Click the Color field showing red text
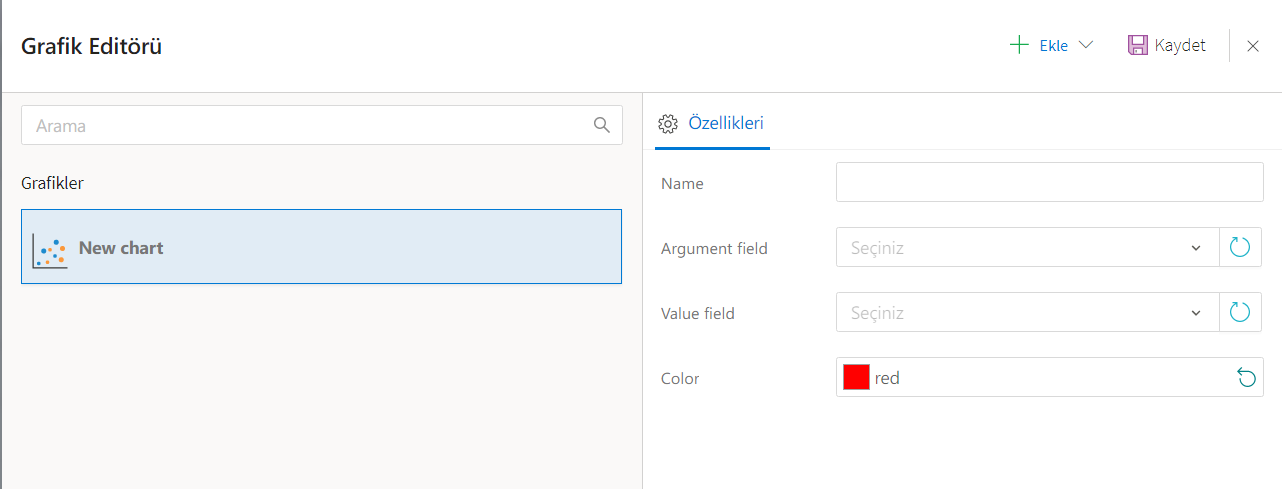The width and height of the screenshot is (1282, 489). pyautogui.click(x=1040, y=378)
